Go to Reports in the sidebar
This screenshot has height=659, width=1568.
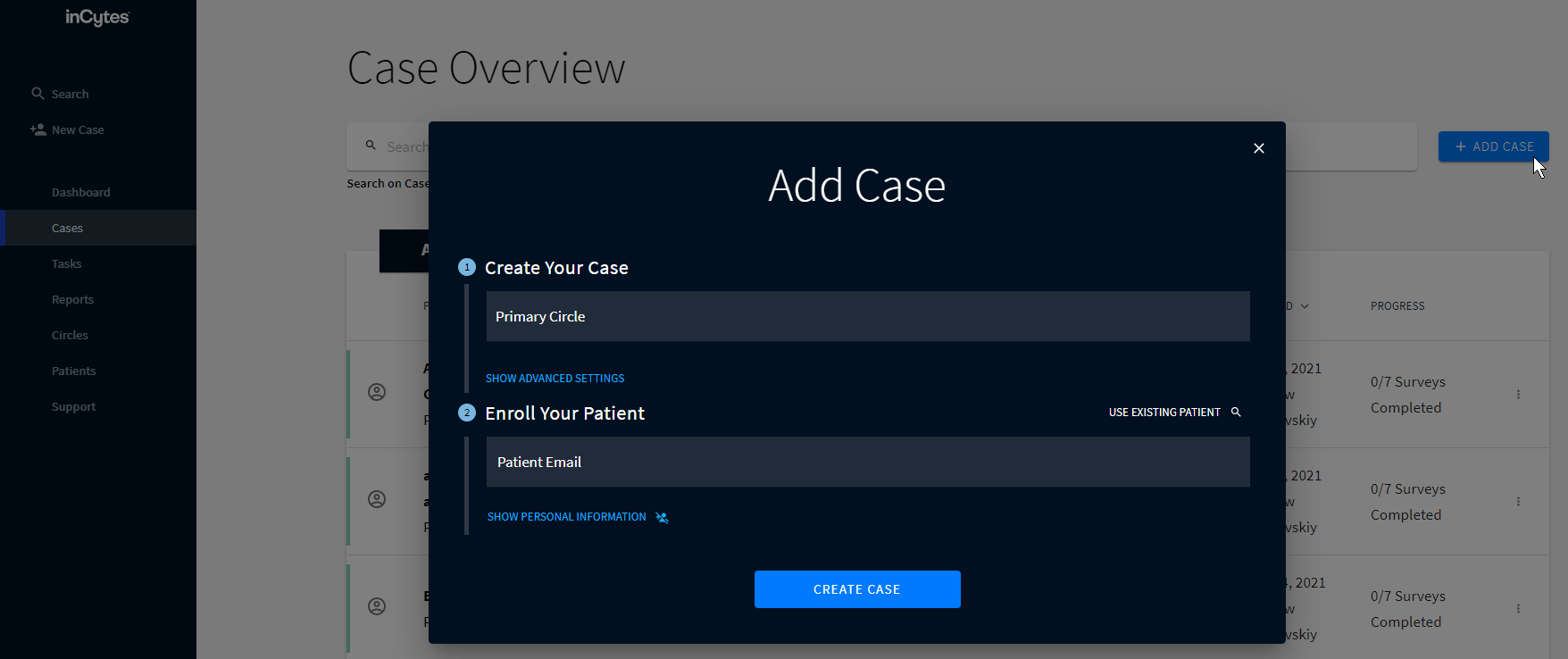click(72, 300)
